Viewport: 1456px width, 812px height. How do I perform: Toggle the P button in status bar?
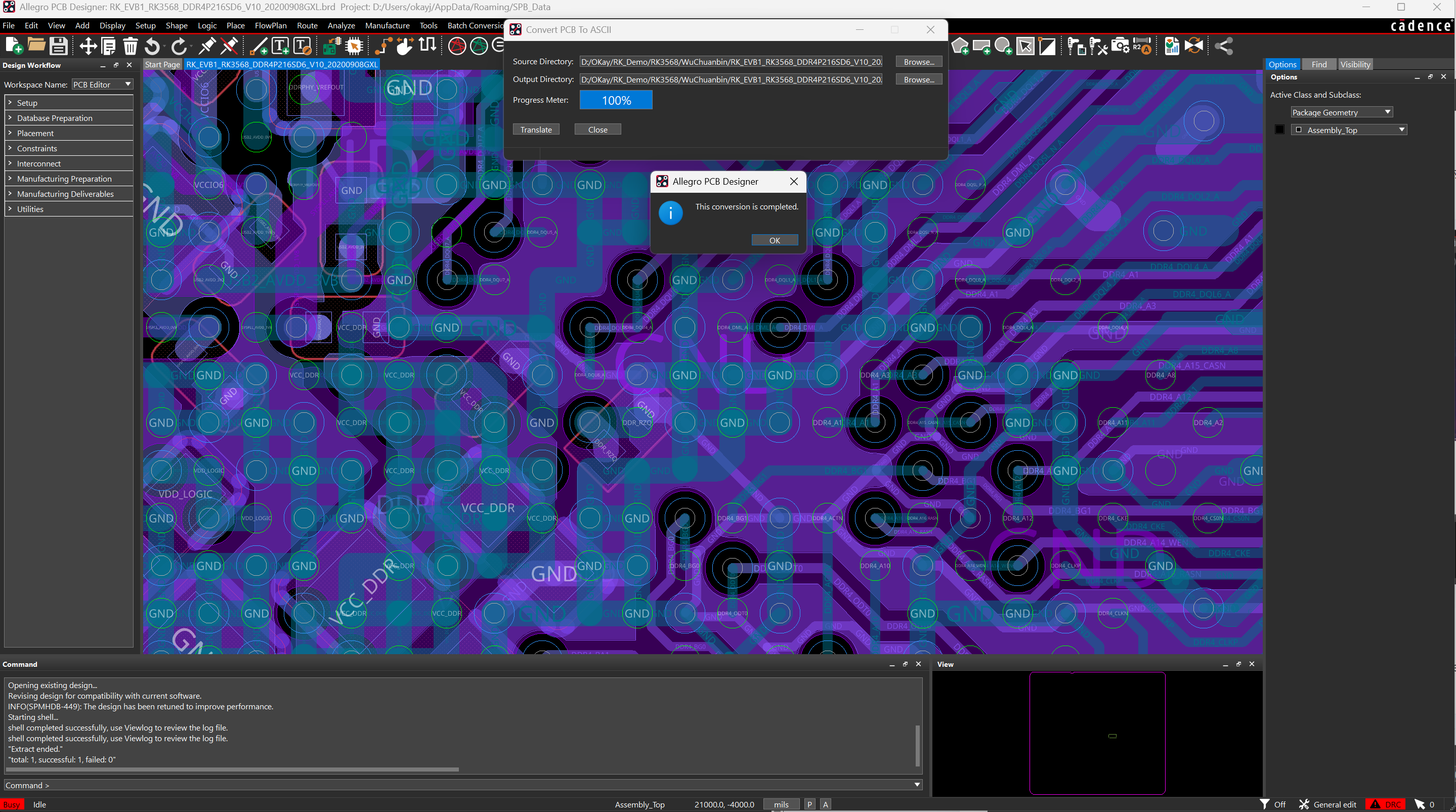click(809, 804)
